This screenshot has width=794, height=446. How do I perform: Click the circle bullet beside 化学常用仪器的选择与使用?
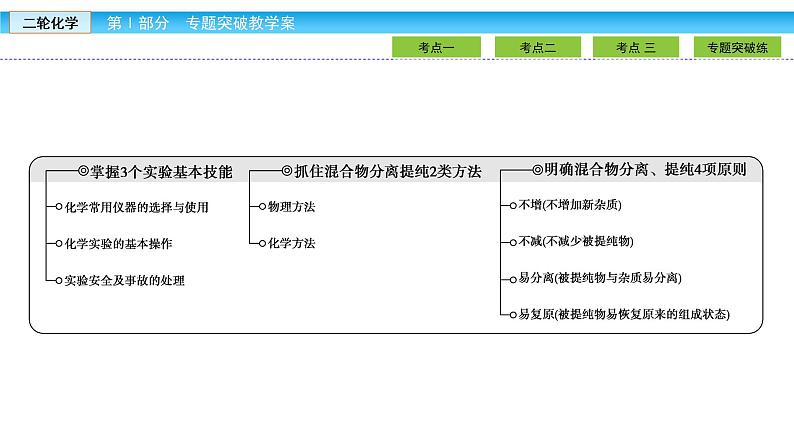click(x=59, y=207)
